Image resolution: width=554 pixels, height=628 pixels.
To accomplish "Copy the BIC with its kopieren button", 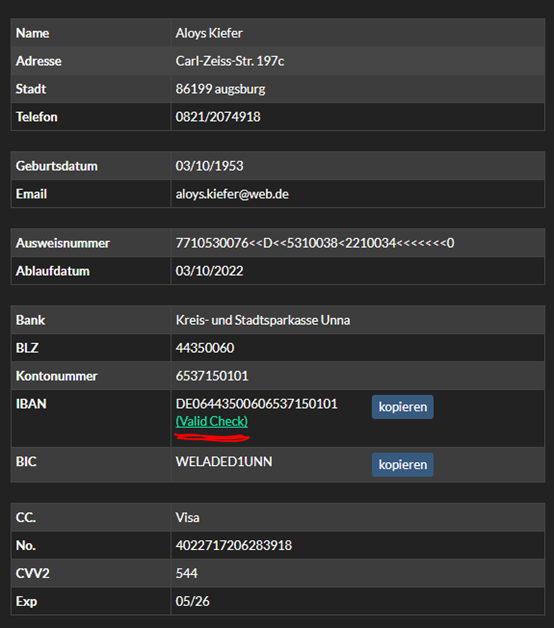I will point(402,465).
